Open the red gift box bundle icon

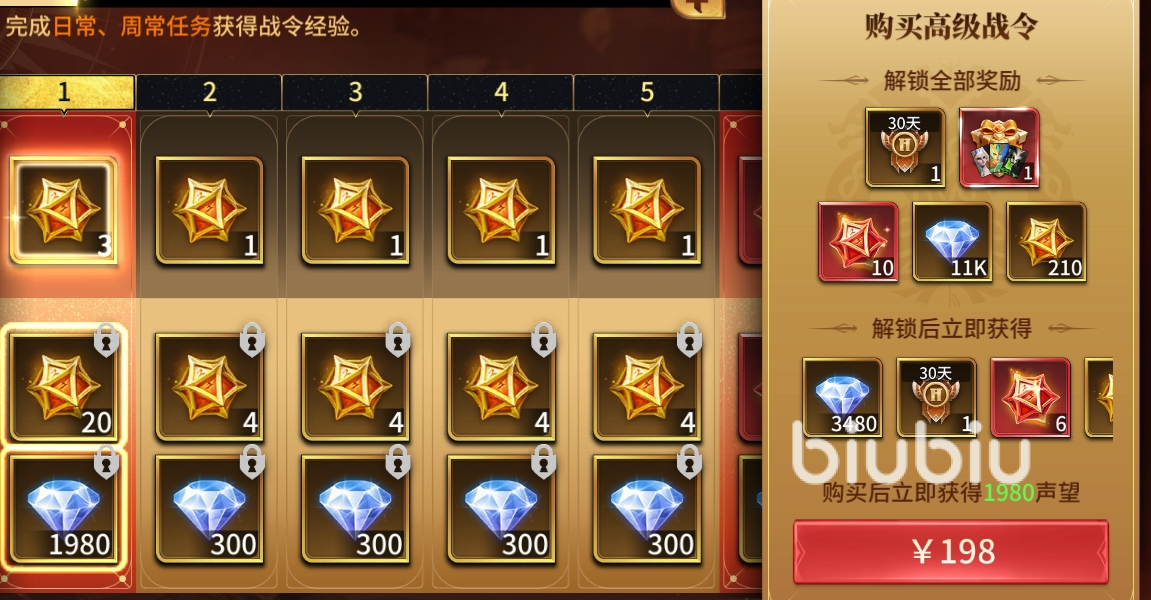[999, 147]
